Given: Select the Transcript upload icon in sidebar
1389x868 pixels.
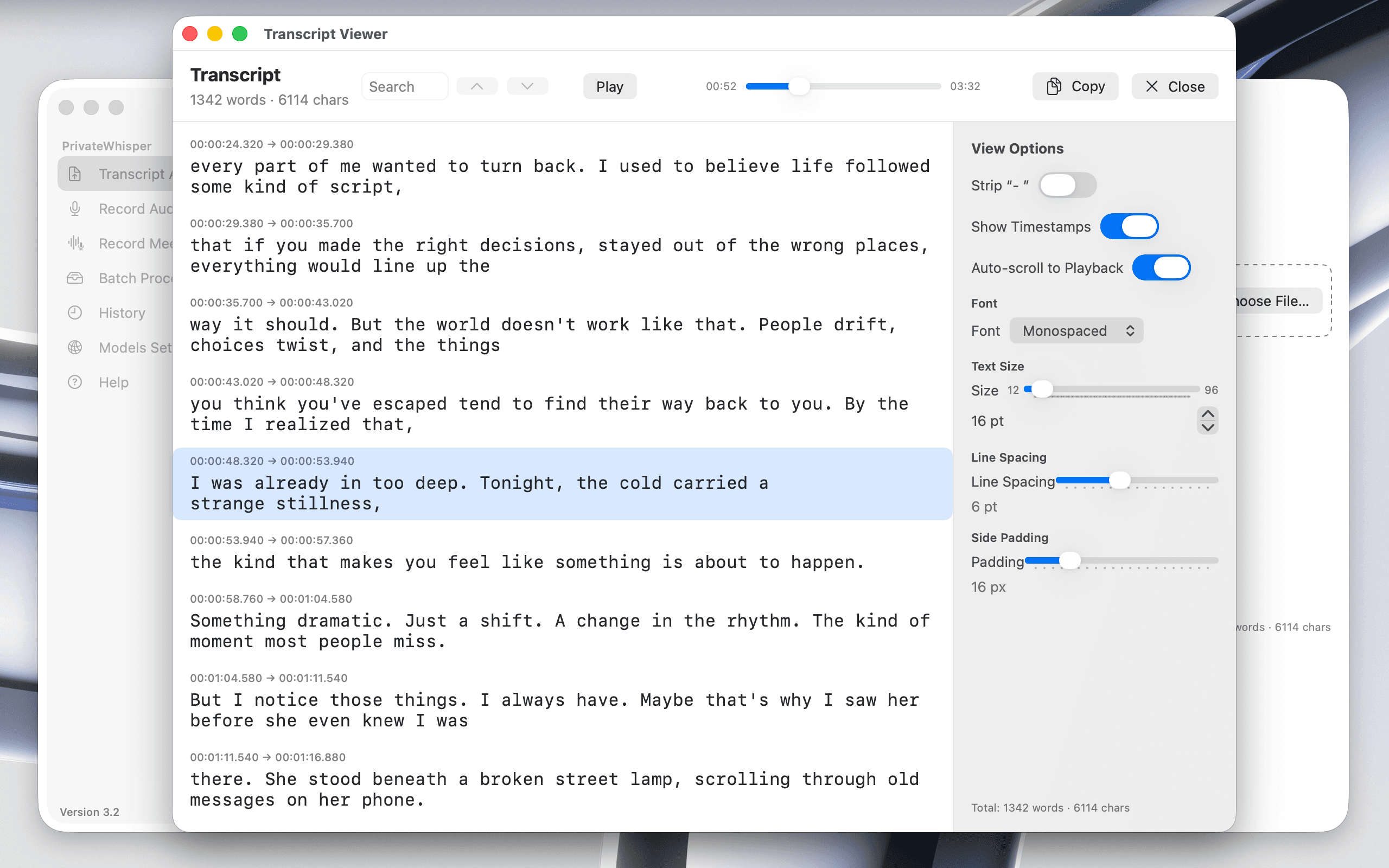Looking at the screenshot, I should point(76,174).
